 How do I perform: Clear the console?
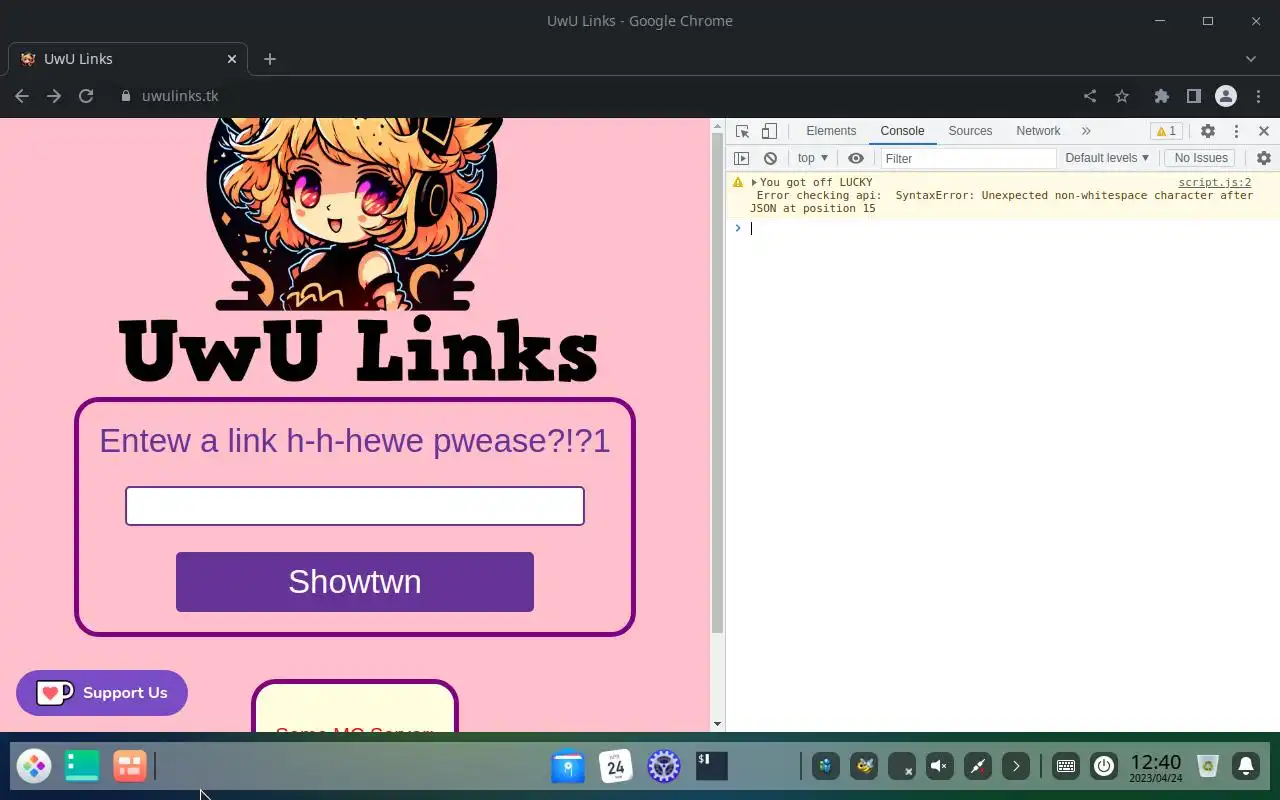[770, 158]
